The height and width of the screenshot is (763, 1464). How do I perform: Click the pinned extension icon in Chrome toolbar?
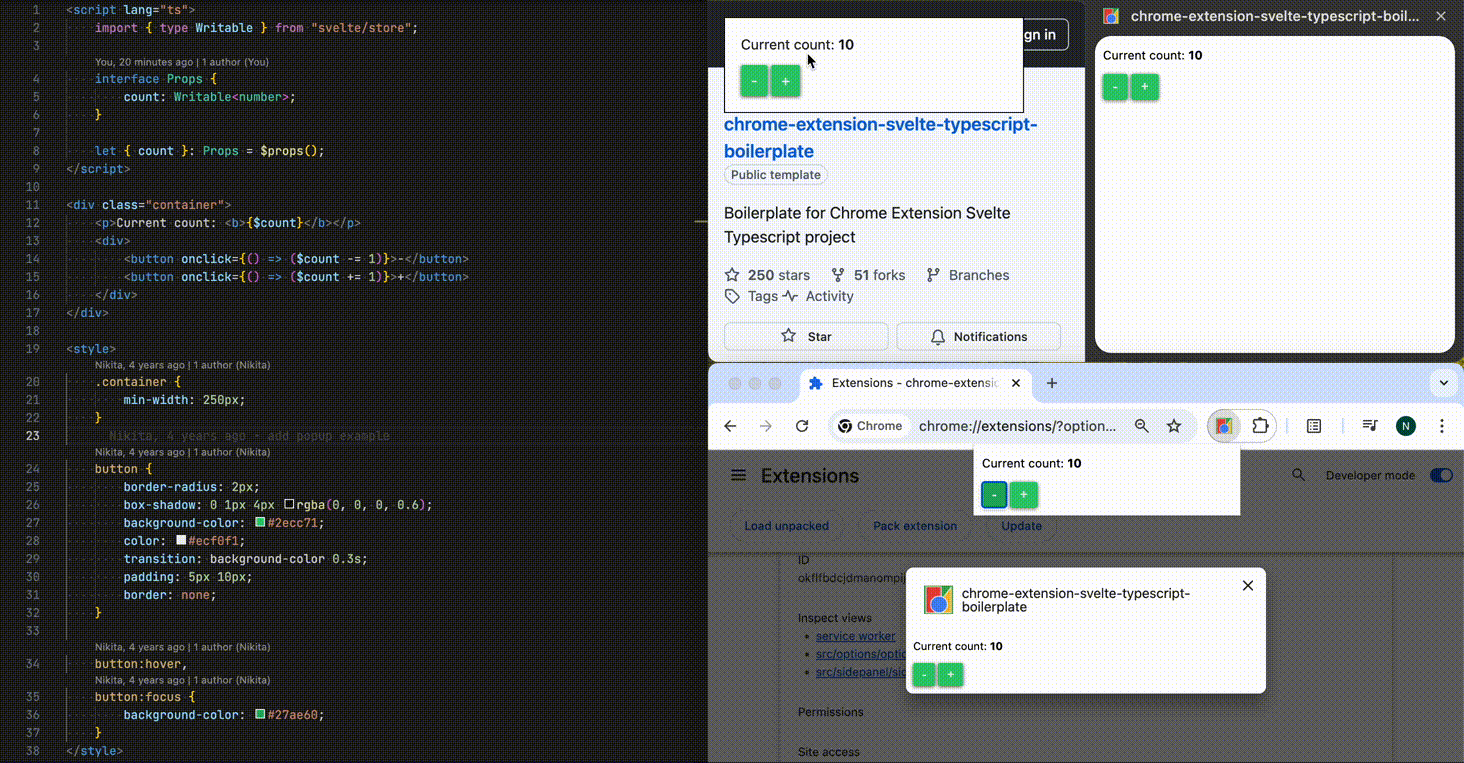(x=1223, y=426)
